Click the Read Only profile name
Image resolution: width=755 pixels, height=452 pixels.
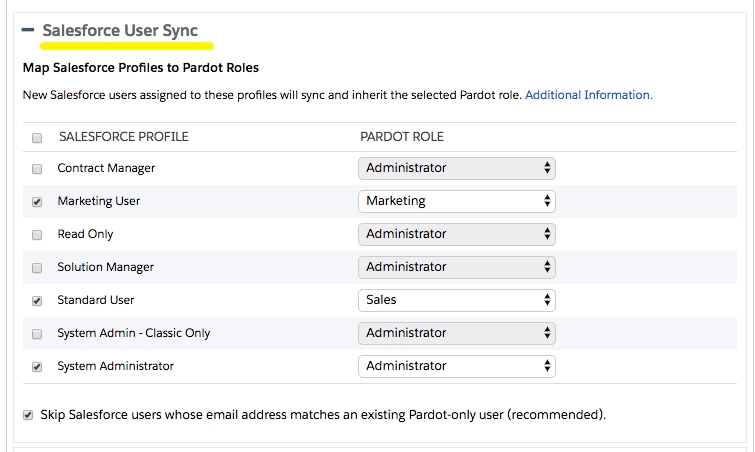coord(85,234)
